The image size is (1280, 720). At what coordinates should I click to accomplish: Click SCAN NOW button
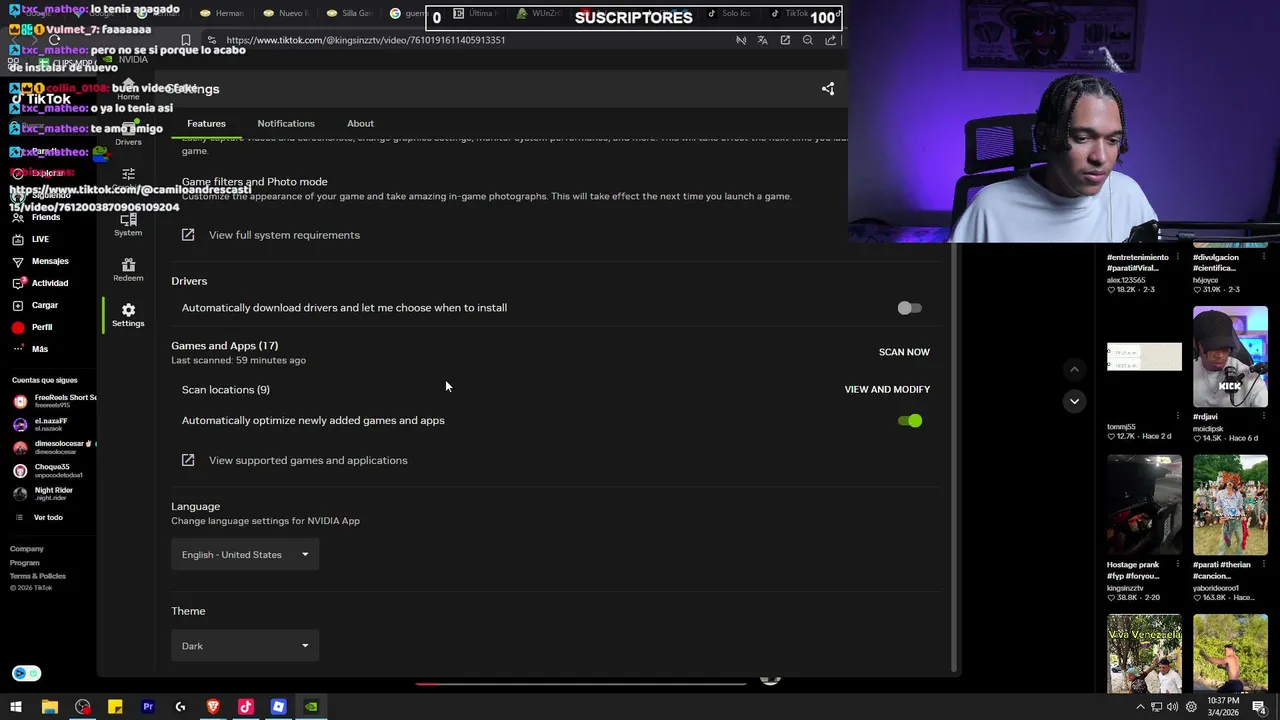click(x=904, y=352)
